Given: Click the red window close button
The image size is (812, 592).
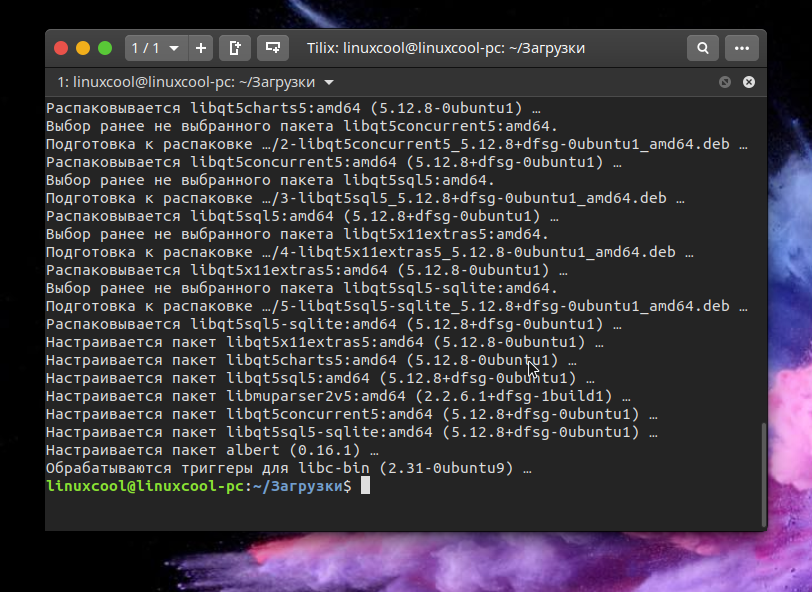Looking at the screenshot, I should coord(61,48).
